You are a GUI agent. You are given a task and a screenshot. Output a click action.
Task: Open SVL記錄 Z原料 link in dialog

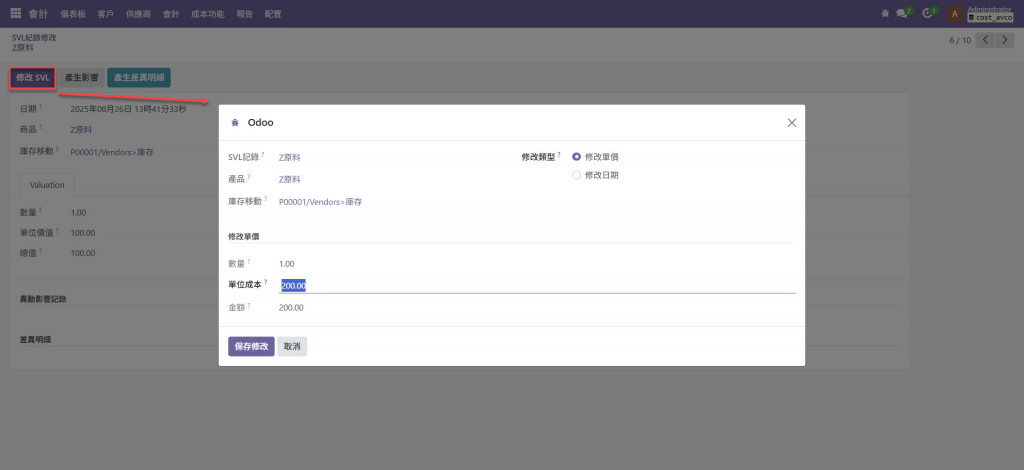289,157
